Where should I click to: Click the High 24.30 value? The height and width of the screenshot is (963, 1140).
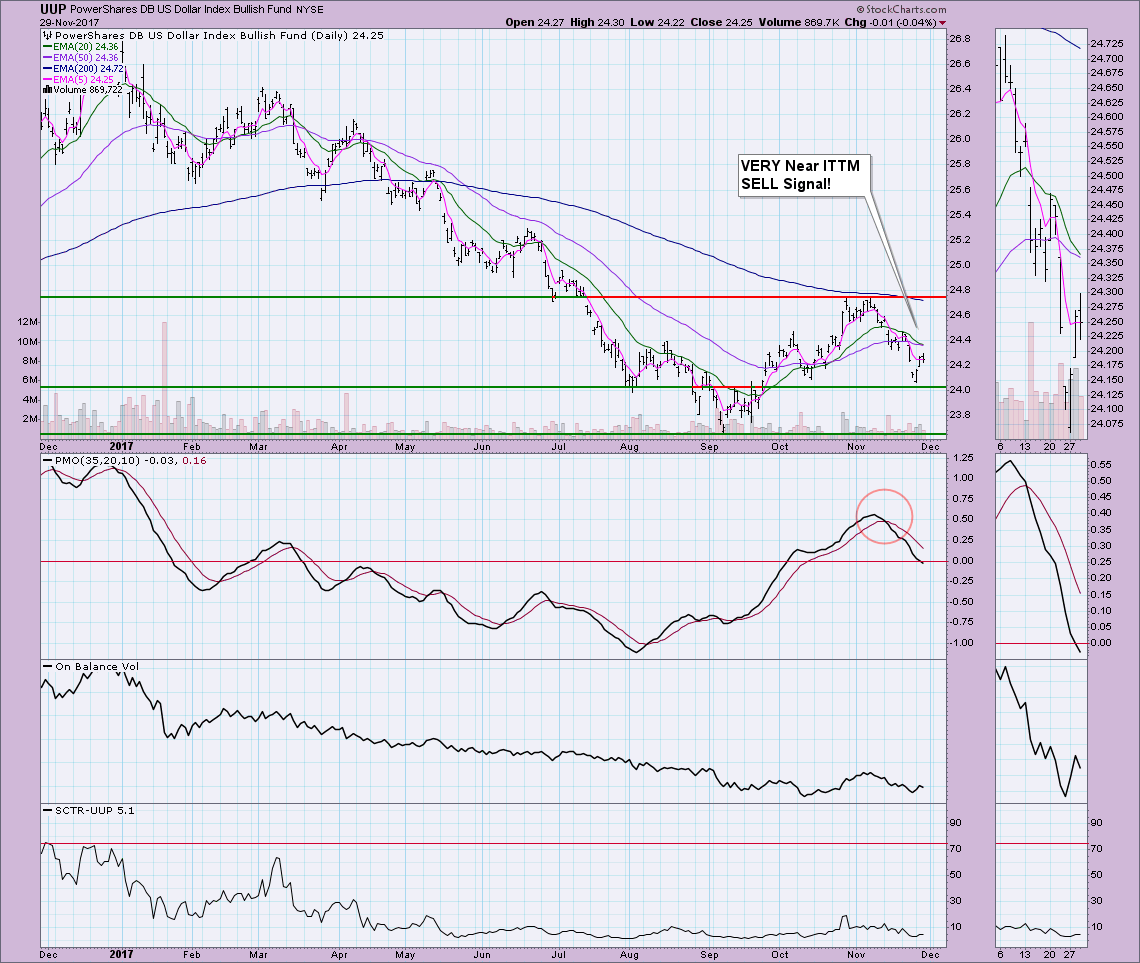597,23
